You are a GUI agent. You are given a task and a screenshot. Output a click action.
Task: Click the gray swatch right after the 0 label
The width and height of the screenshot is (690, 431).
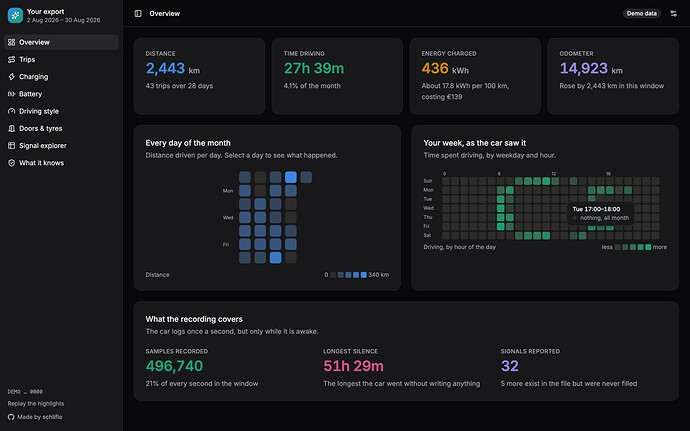coord(333,275)
